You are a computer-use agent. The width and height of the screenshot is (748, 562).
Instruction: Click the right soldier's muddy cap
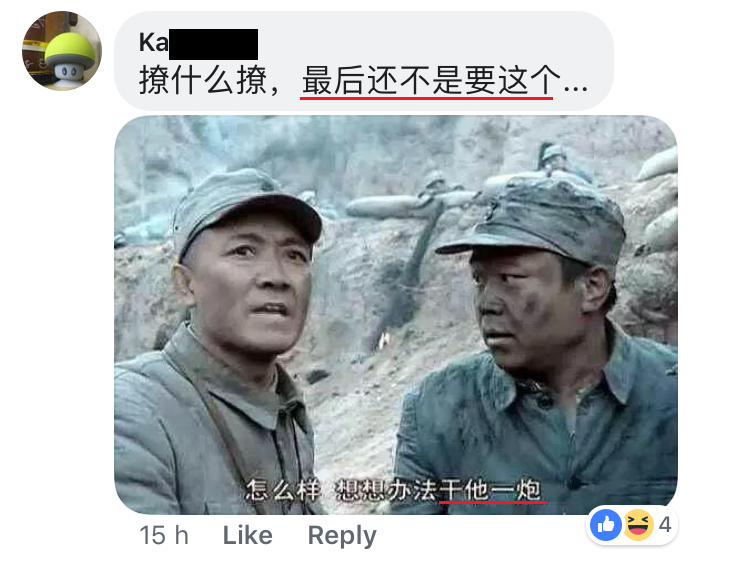point(535,219)
